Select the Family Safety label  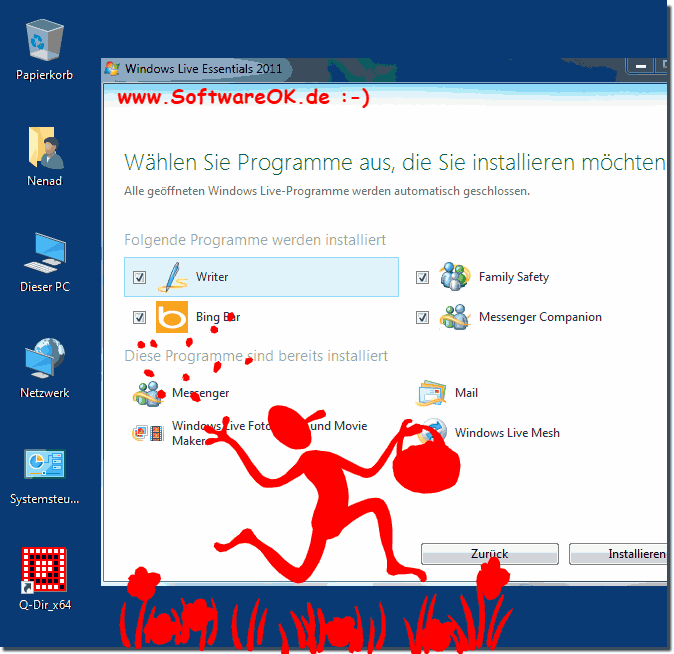coord(514,277)
